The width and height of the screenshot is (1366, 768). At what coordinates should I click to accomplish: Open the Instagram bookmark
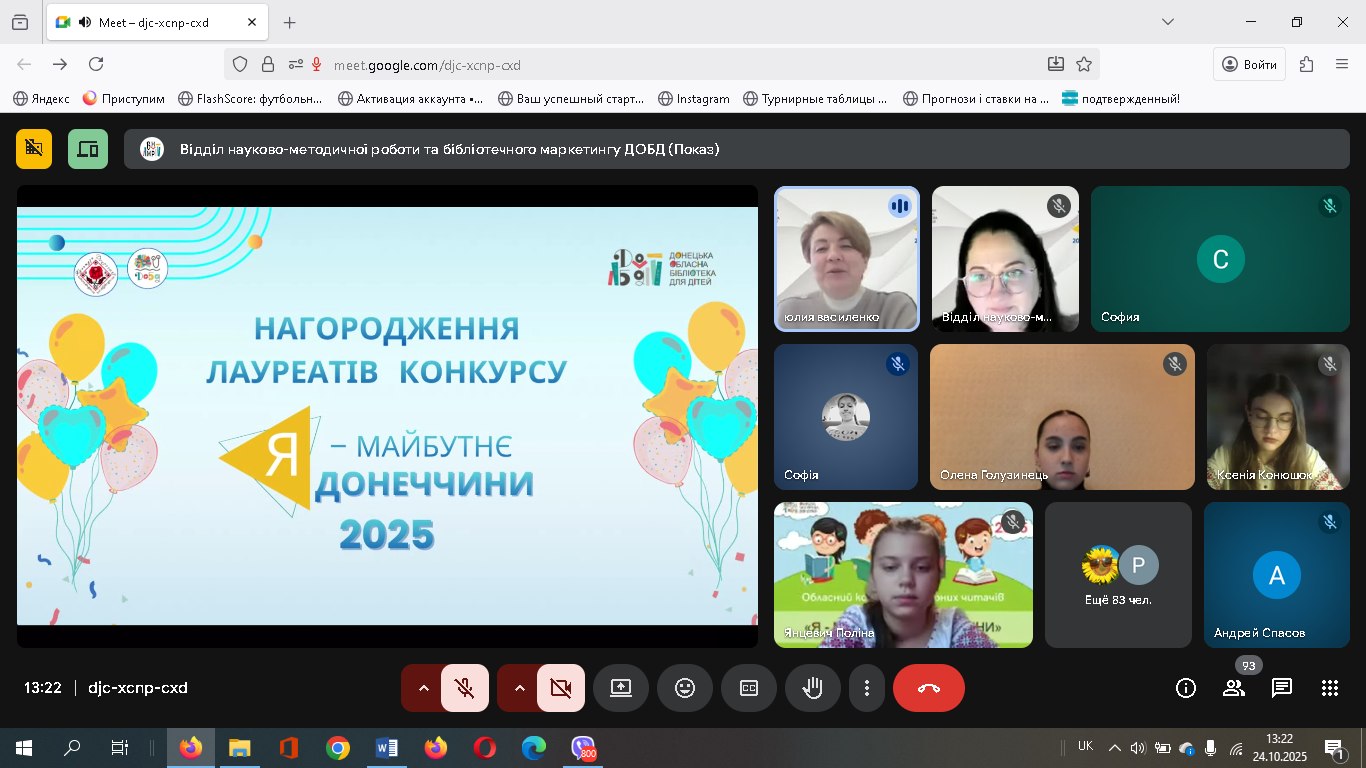[x=694, y=99]
